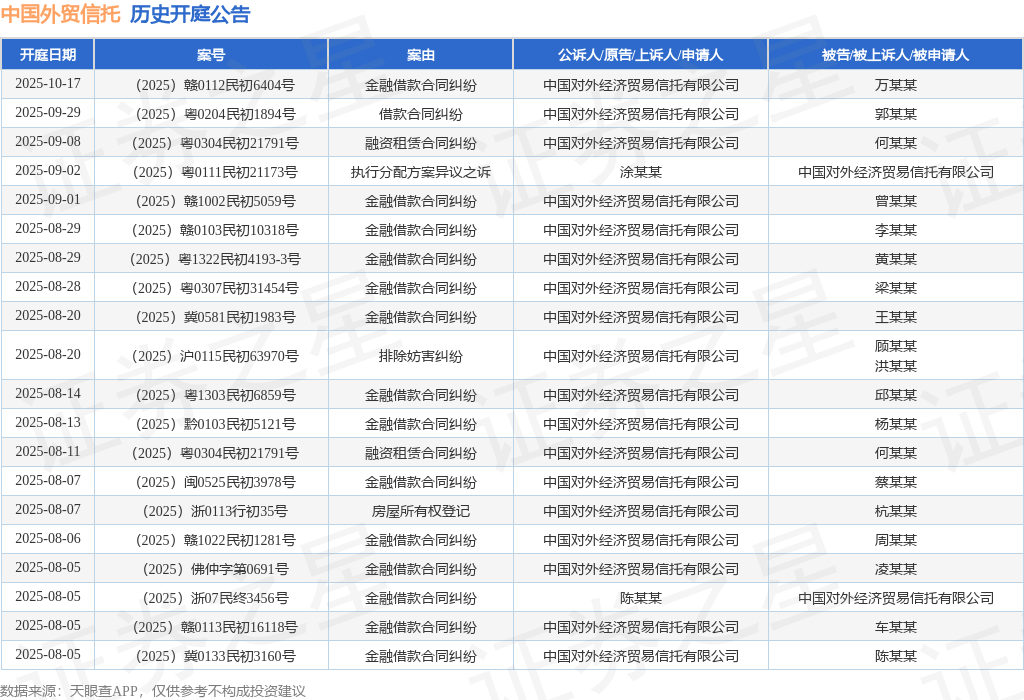
Task: Click defendant 杨某某
Action: tap(896, 424)
